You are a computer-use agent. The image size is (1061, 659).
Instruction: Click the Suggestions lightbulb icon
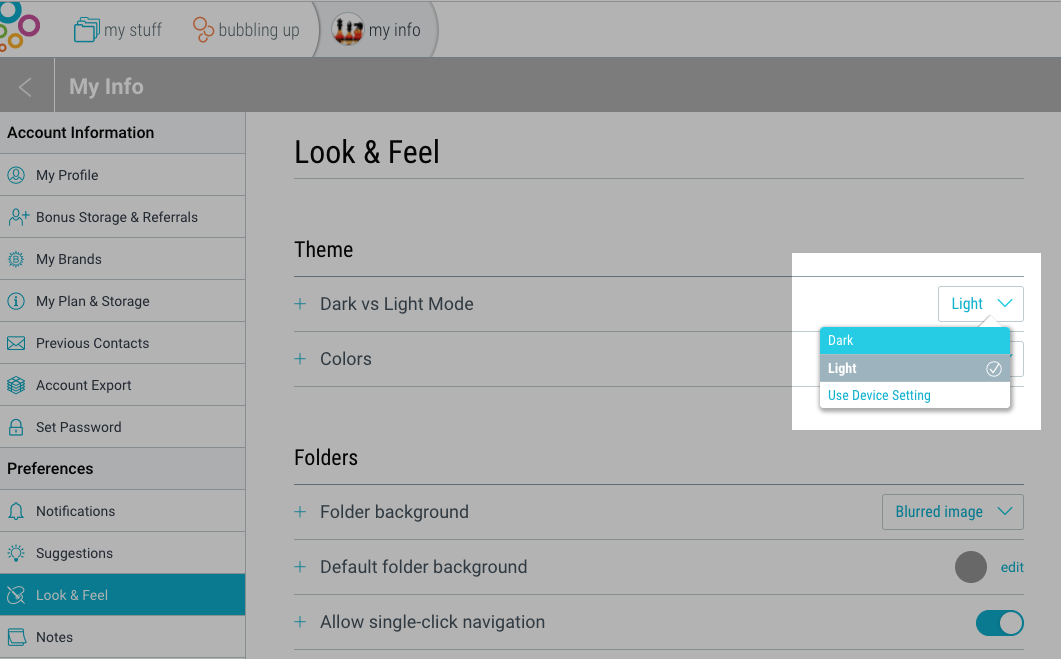pyautogui.click(x=16, y=553)
